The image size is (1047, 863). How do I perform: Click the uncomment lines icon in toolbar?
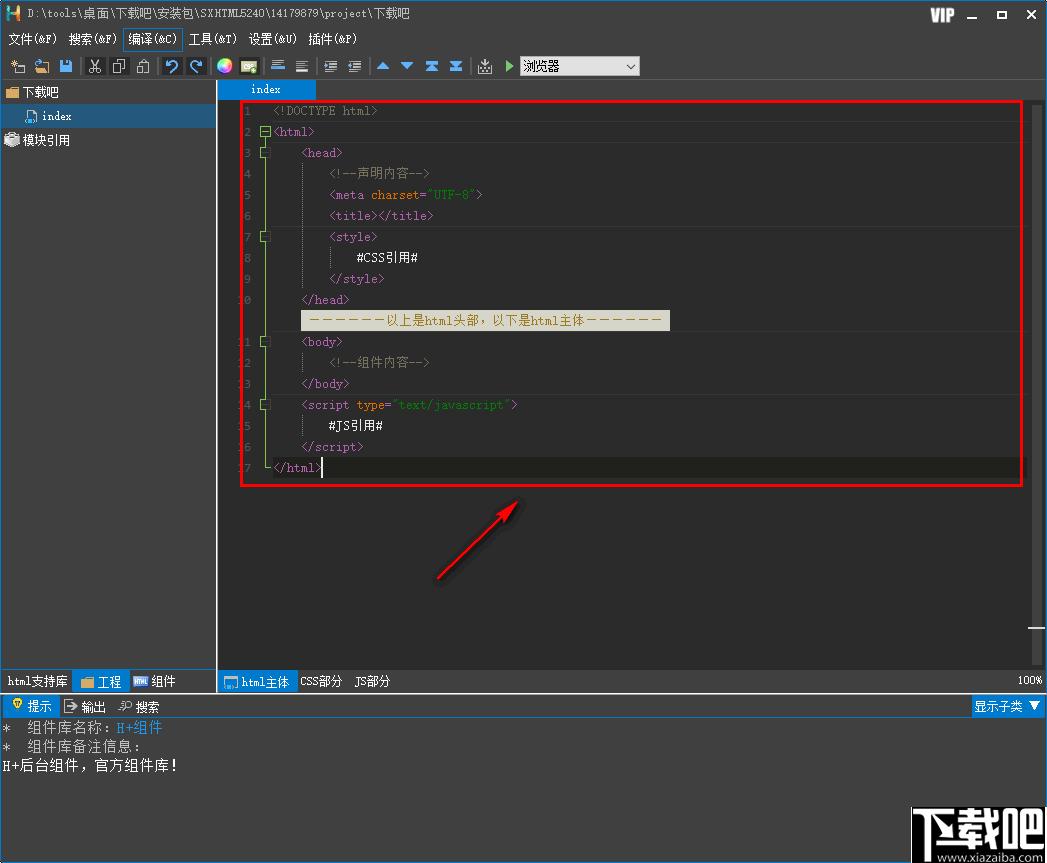point(302,66)
